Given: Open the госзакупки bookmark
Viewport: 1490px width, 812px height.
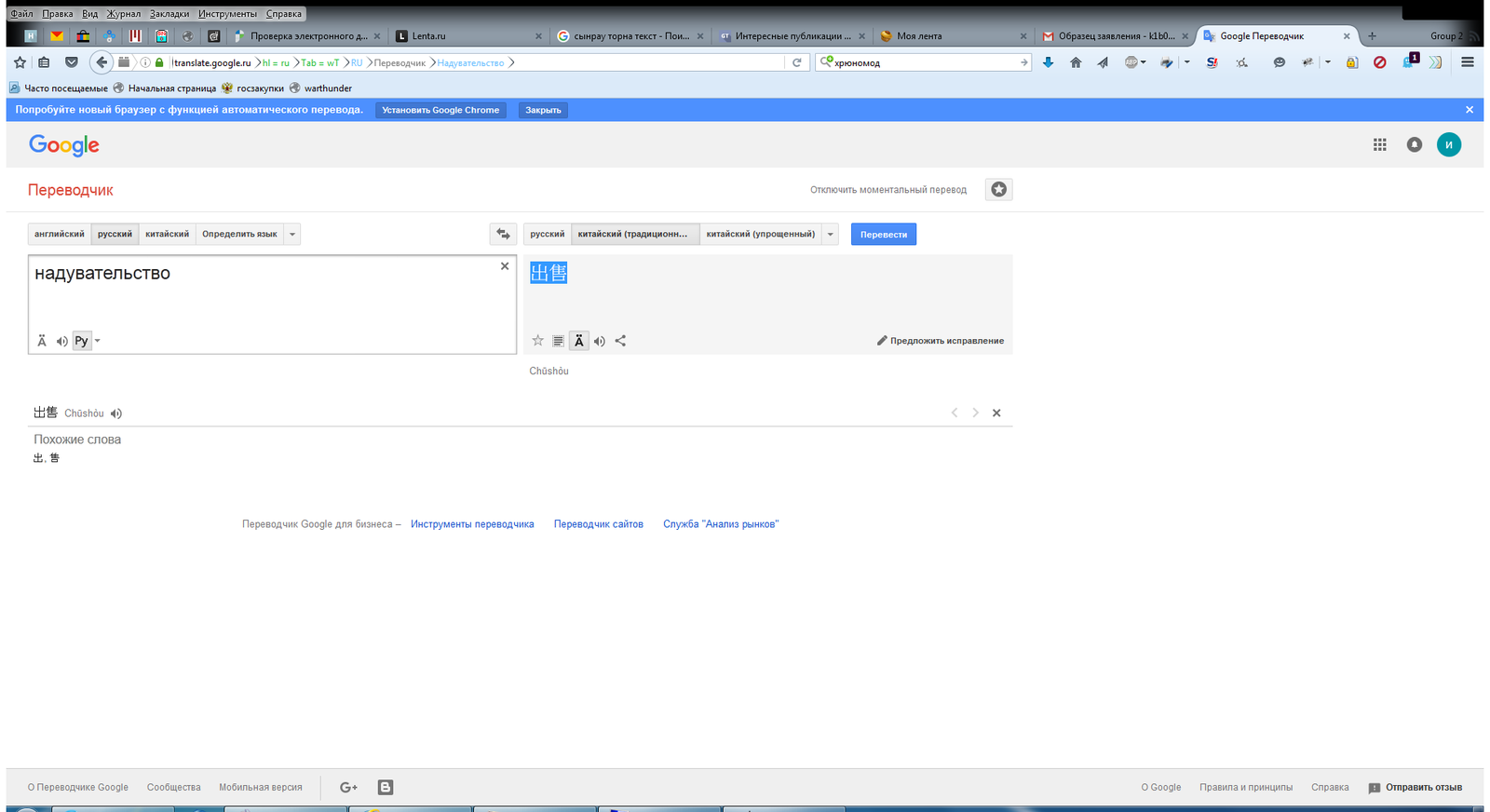Looking at the screenshot, I should (x=252, y=88).
